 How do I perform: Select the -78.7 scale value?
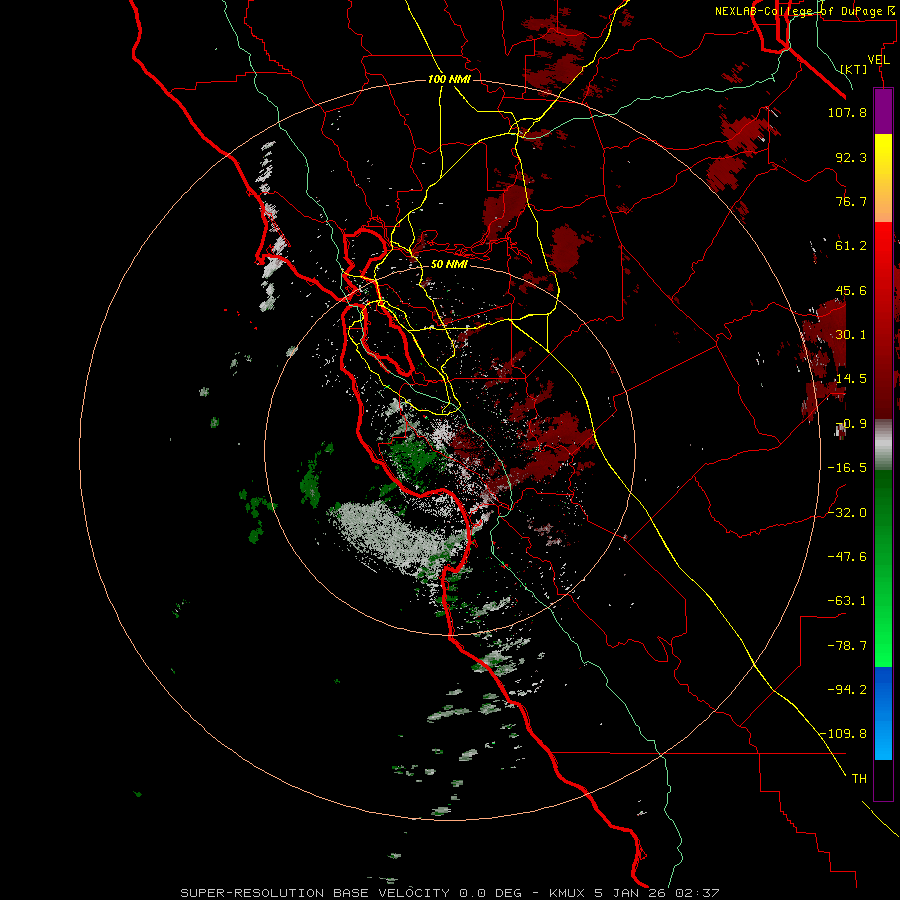[x=847, y=646]
